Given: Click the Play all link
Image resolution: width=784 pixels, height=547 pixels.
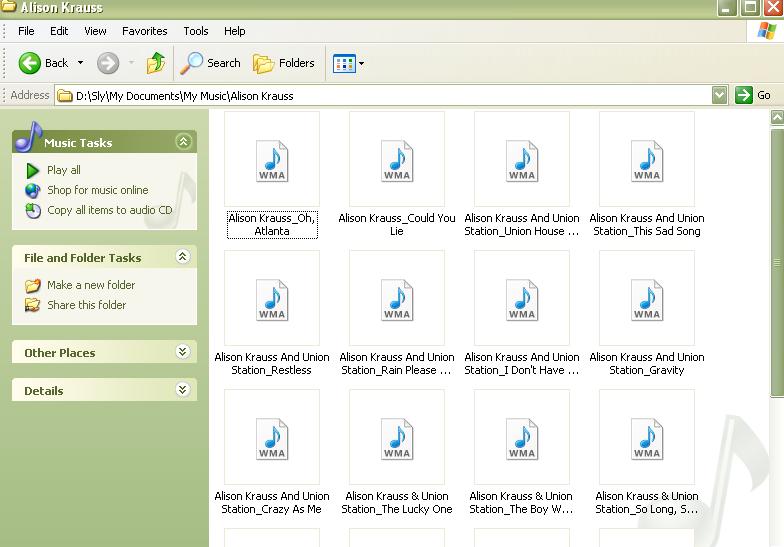Looking at the screenshot, I should coord(64,170).
